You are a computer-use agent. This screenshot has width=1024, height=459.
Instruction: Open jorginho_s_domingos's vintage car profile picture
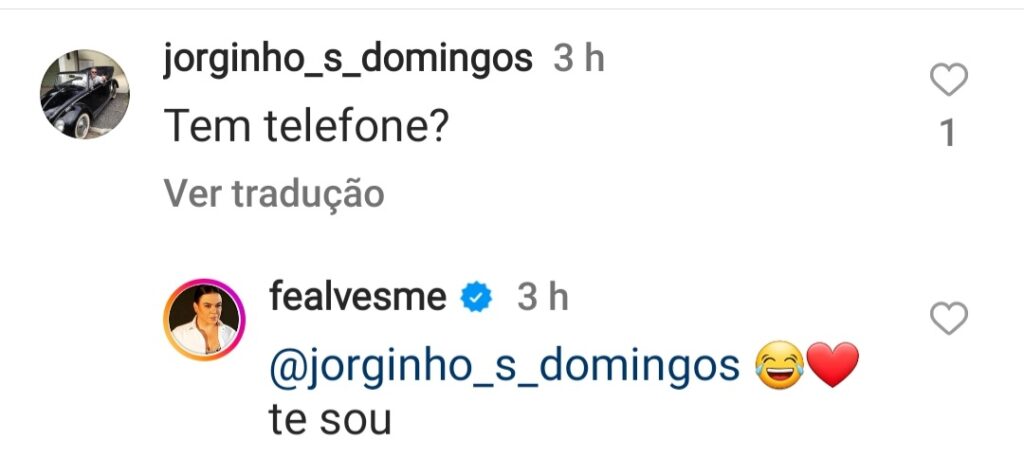pos(84,94)
